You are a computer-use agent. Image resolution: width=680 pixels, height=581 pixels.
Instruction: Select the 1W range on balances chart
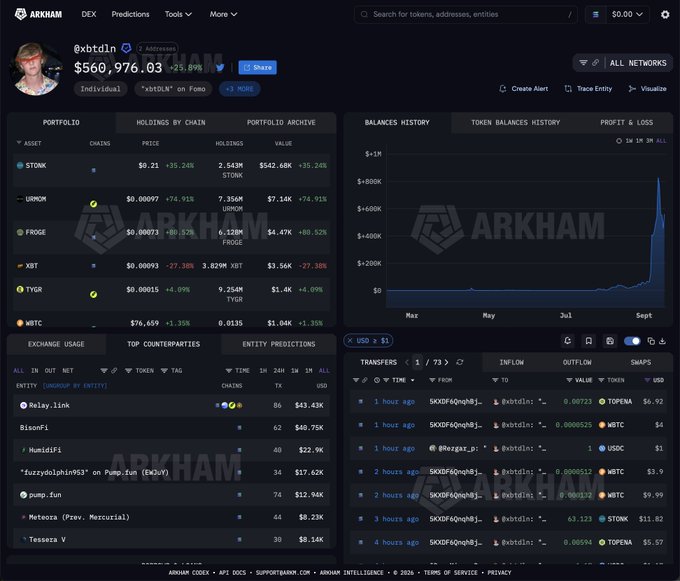(629, 141)
